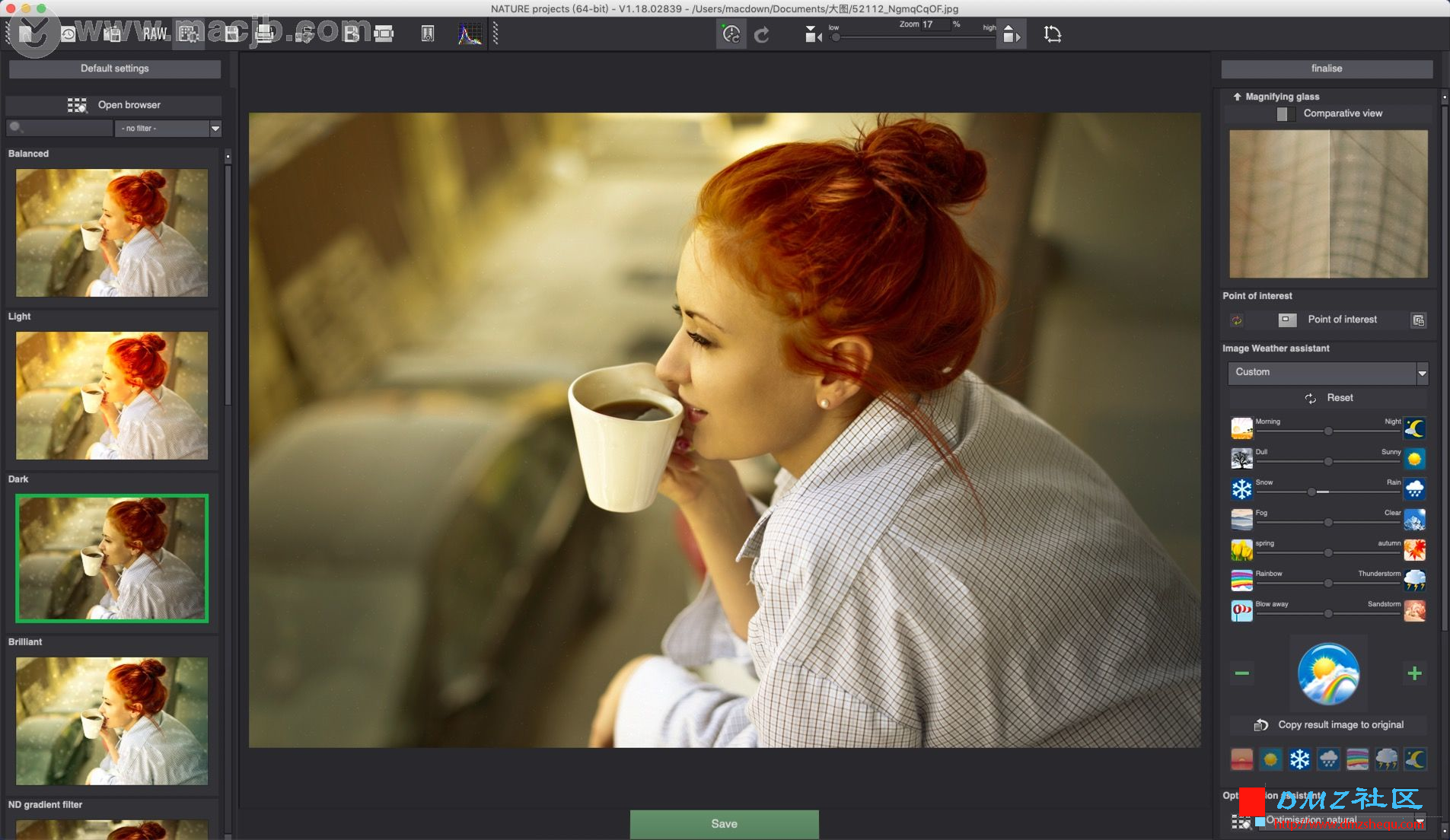This screenshot has width=1450, height=840.
Task: Select the Balanced preset thumbnail
Action: (x=112, y=233)
